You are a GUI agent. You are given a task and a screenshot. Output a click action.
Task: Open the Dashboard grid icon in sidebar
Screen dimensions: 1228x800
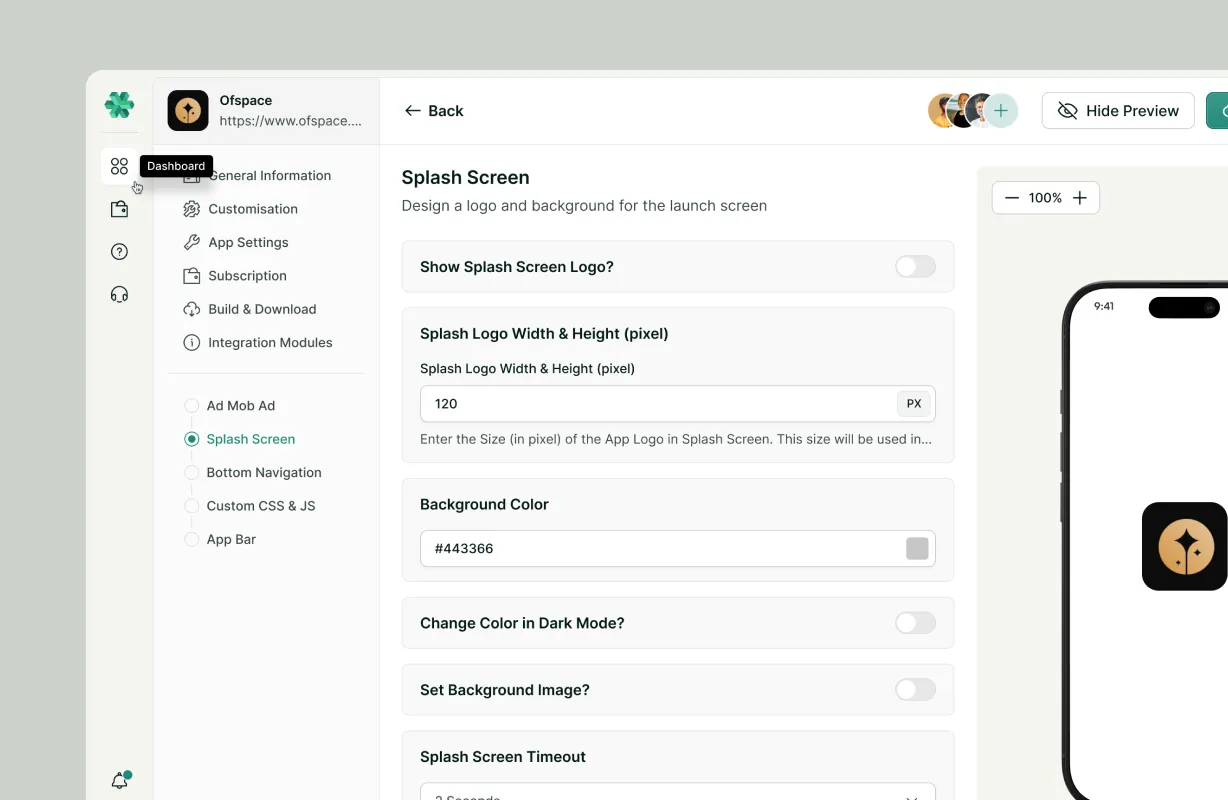119,166
